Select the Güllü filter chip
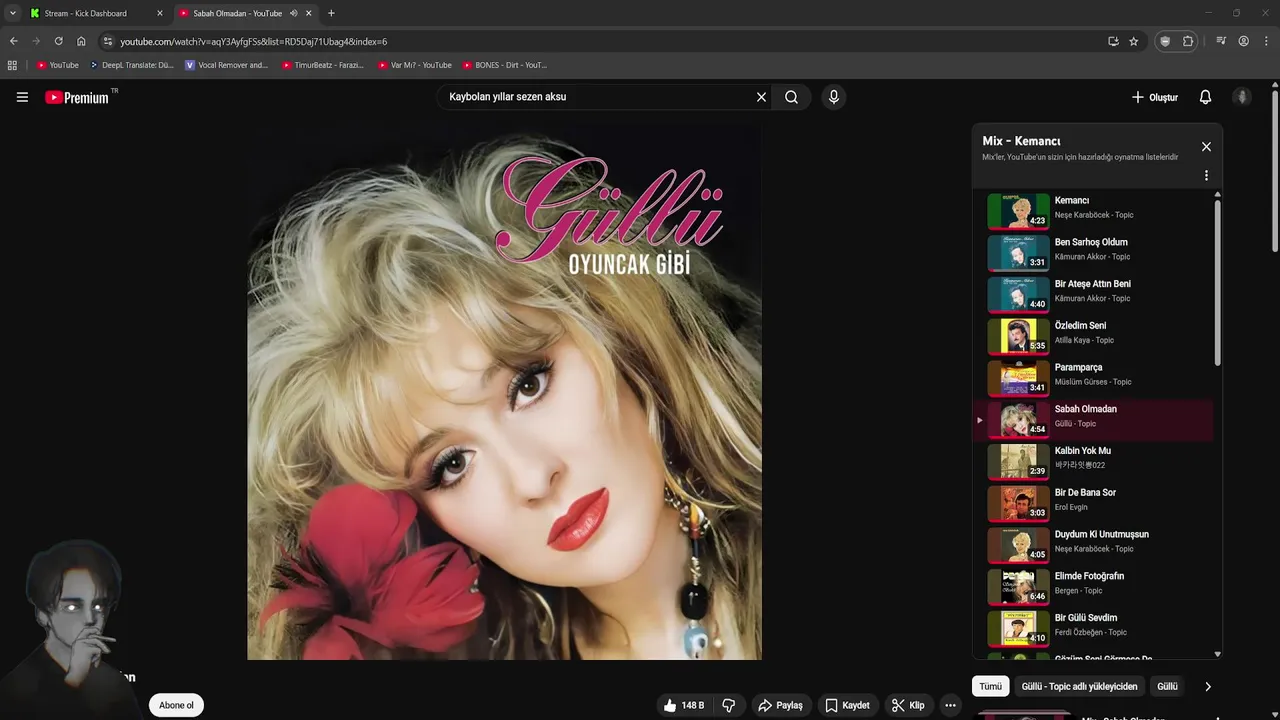The width and height of the screenshot is (1280, 720). click(1167, 686)
